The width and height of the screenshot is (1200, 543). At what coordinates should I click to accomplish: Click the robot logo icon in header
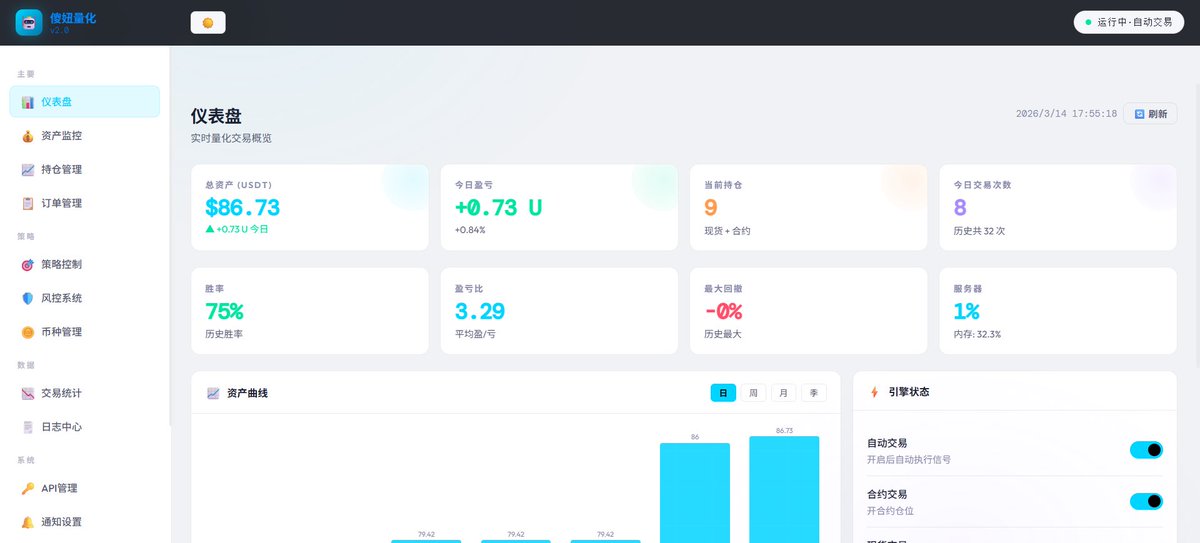tap(29, 22)
